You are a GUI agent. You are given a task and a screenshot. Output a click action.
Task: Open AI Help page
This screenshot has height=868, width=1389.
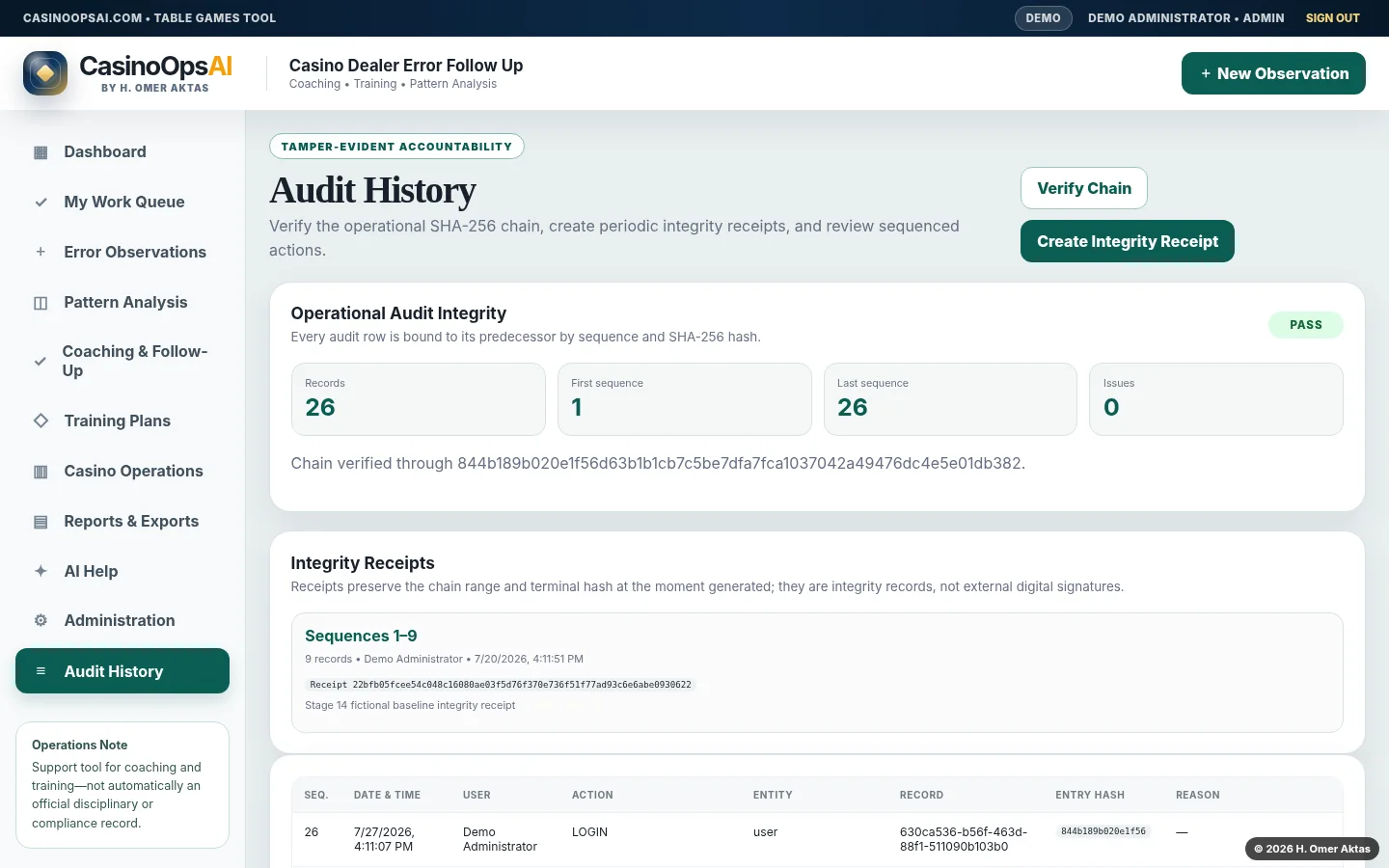(x=123, y=571)
